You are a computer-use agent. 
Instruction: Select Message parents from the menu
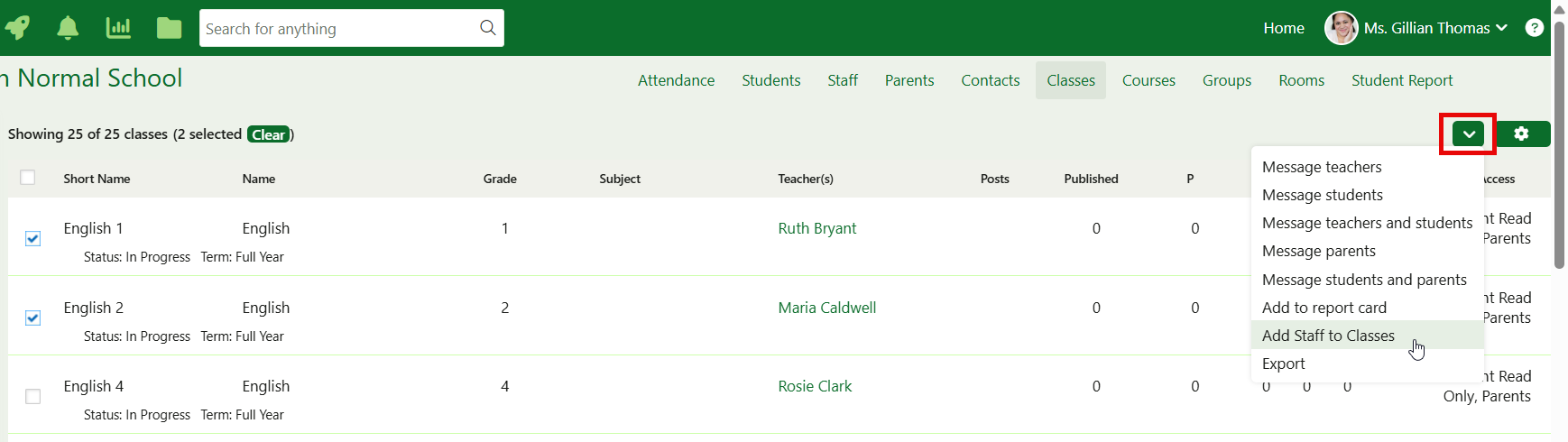point(1318,251)
